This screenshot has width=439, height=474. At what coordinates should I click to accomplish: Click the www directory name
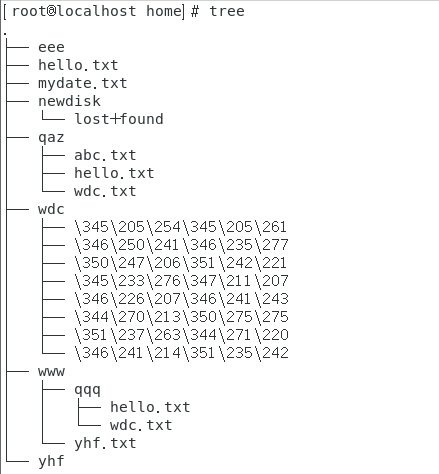(x=51, y=372)
